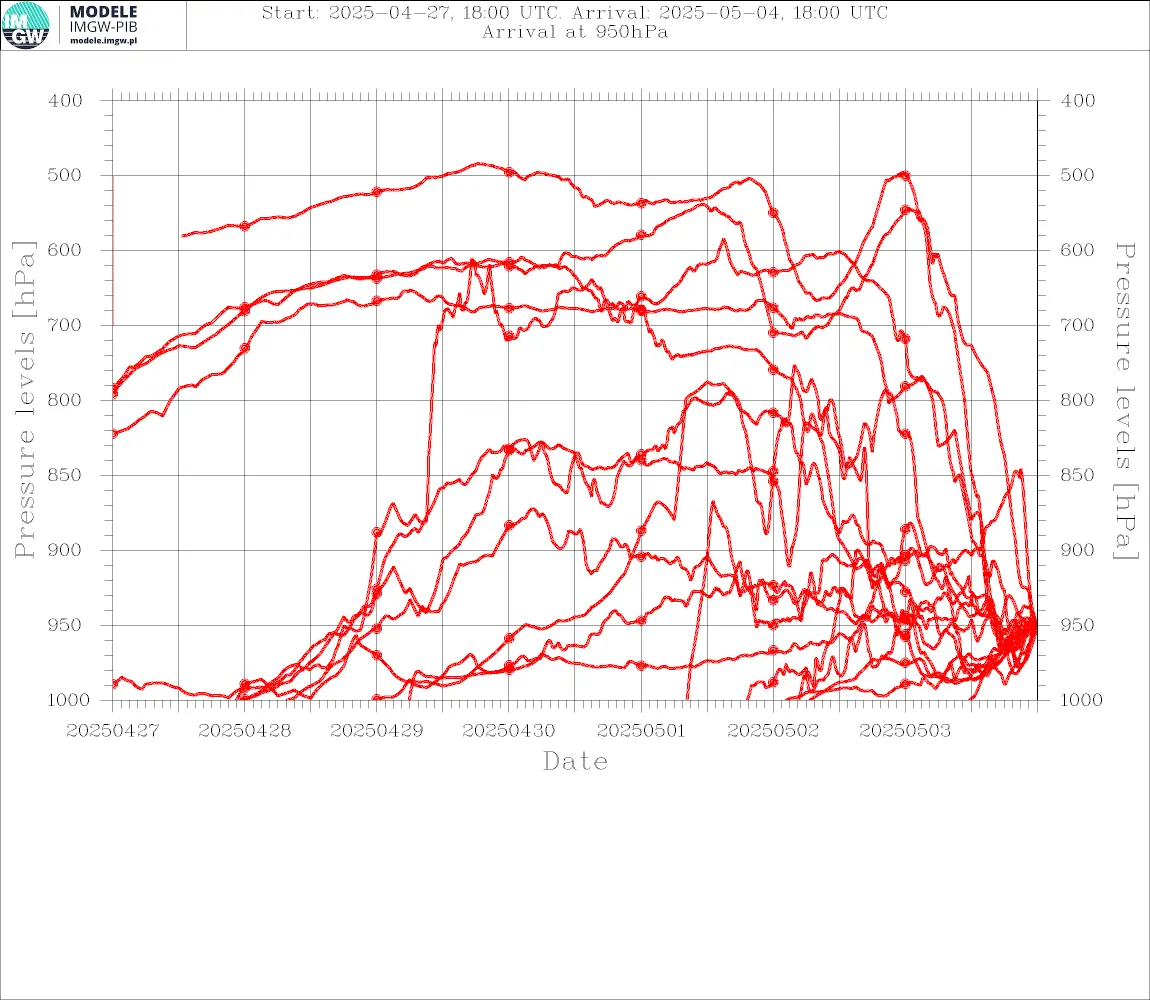This screenshot has width=1150, height=1000.
Task: Click the 20250428 date label
Action: (x=245, y=731)
